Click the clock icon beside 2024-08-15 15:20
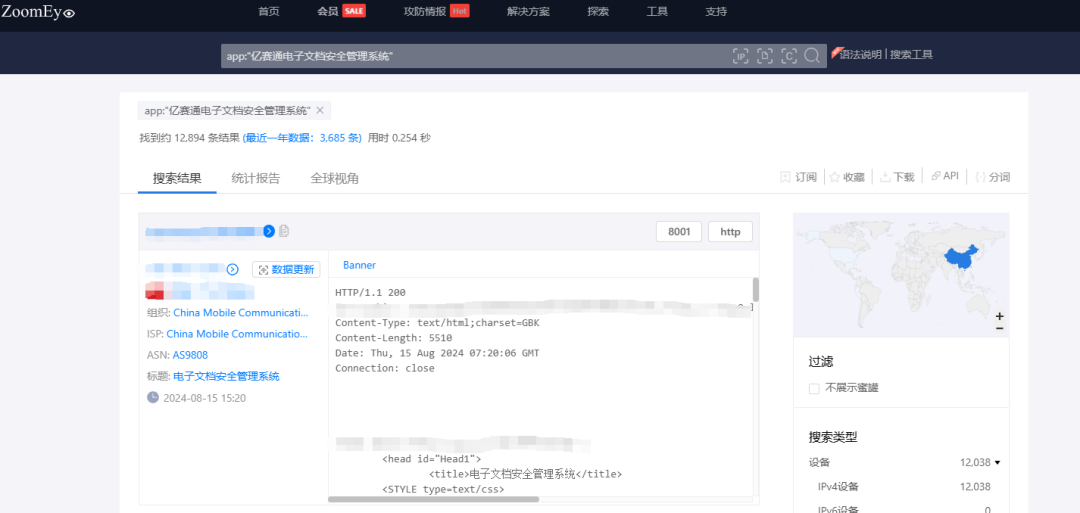1080x513 pixels. coord(153,397)
